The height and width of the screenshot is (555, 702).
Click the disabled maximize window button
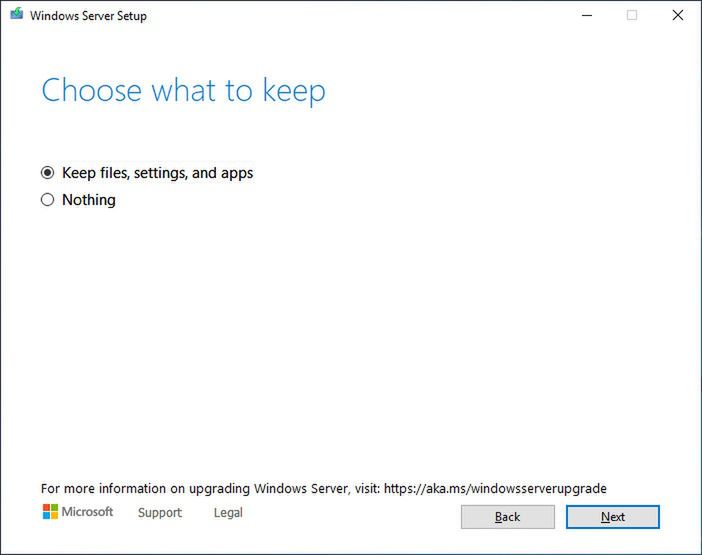click(632, 15)
